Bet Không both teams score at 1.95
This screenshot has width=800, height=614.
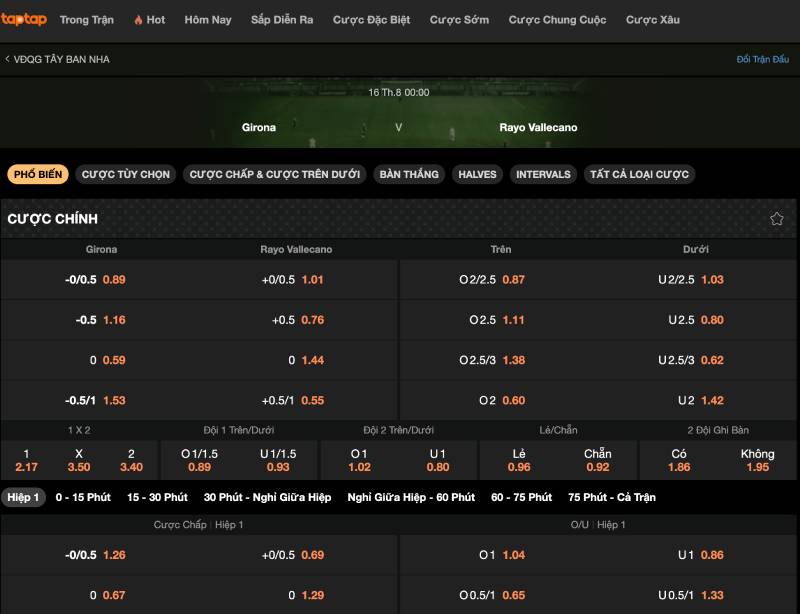758,460
